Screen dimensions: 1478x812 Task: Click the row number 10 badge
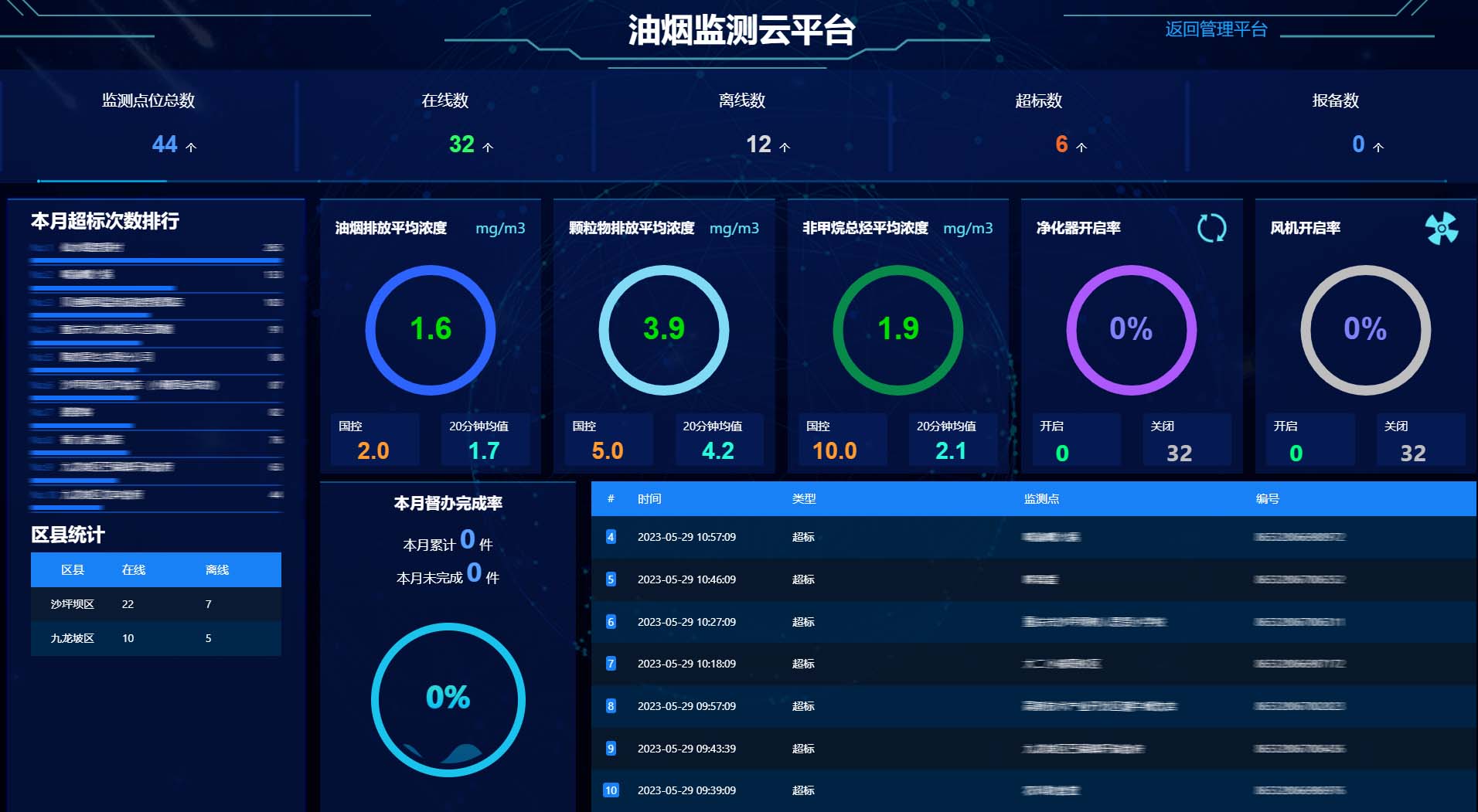pyautogui.click(x=611, y=790)
